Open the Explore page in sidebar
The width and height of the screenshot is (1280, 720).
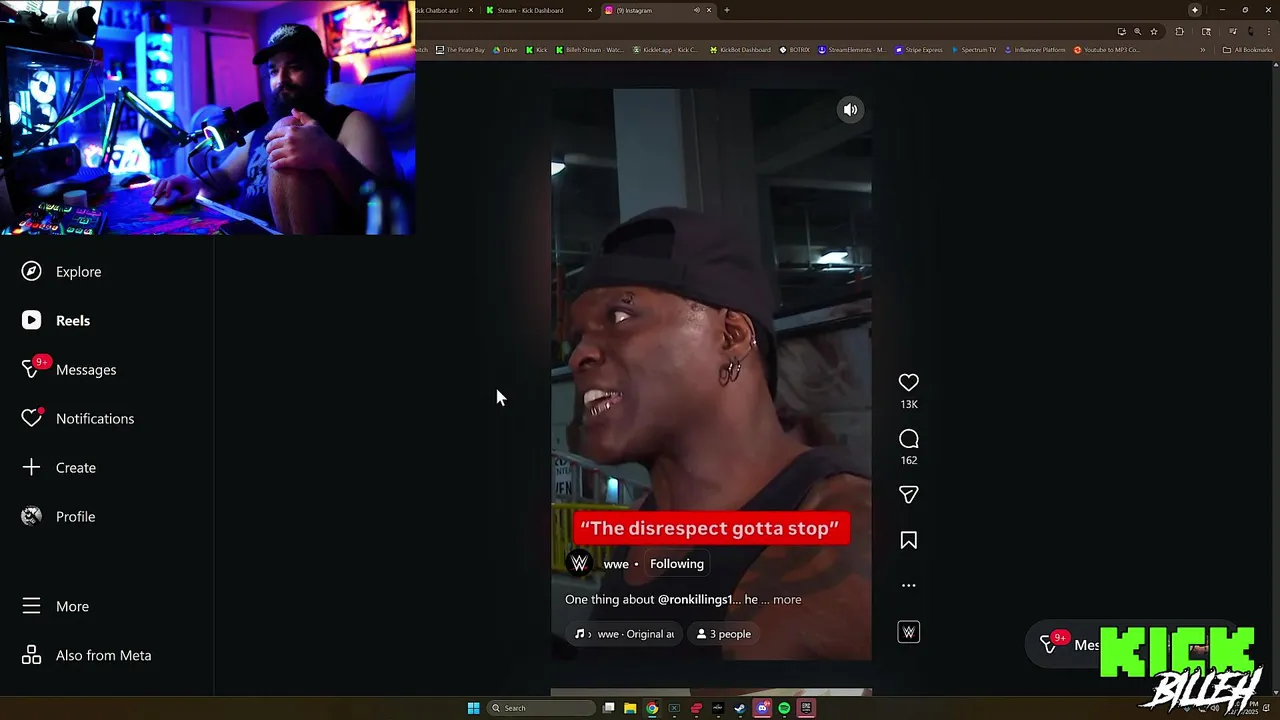click(x=62, y=272)
